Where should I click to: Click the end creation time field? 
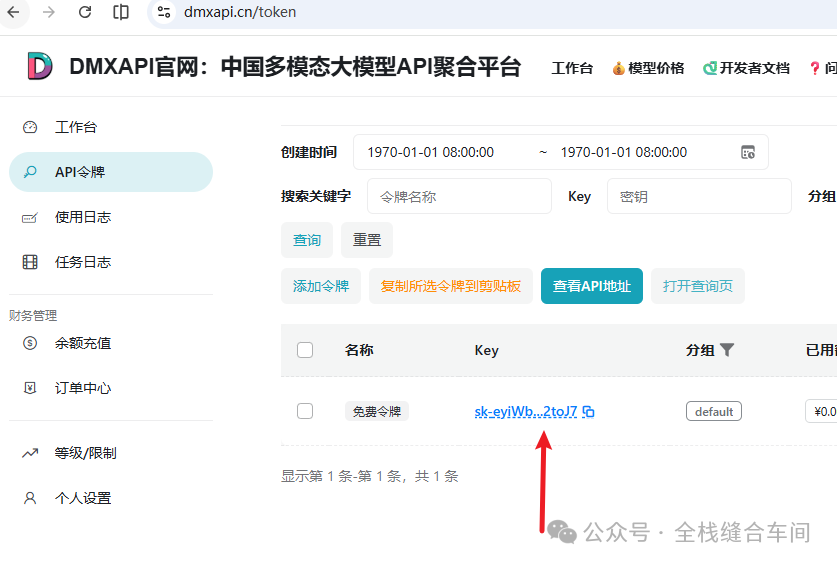(x=623, y=152)
